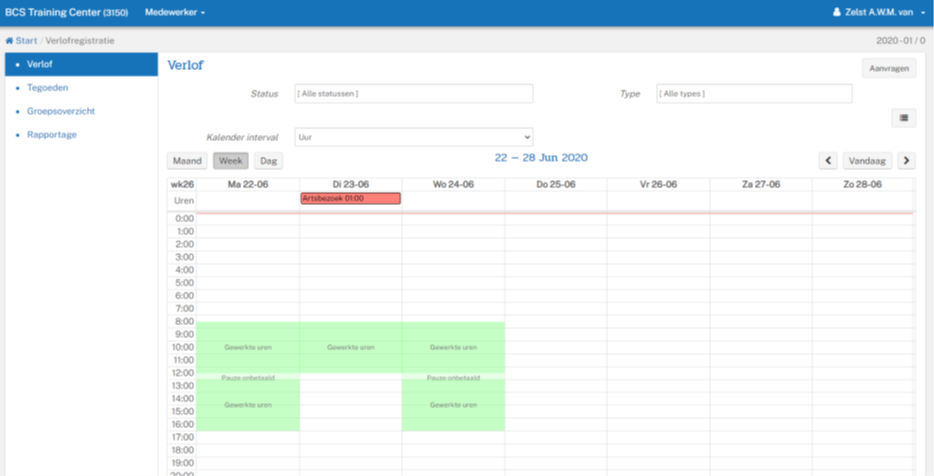Open Groepsoverzicht in the sidebar
Image resolution: width=934 pixels, height=476 pixels.
61,111
